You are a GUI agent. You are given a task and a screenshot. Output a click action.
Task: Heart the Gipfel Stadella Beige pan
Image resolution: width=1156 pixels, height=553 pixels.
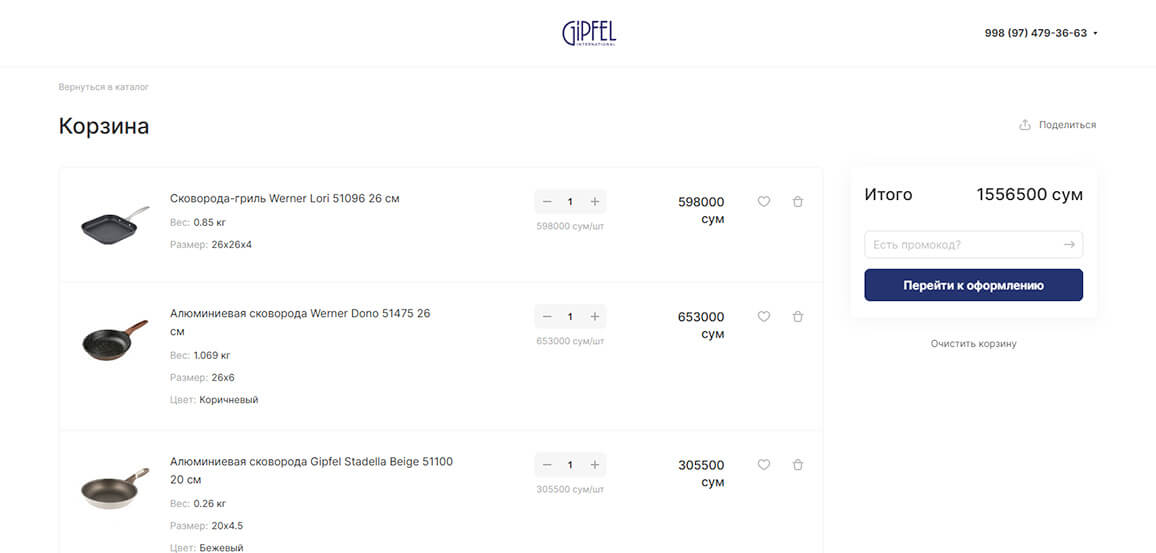(x=764, y=465)
